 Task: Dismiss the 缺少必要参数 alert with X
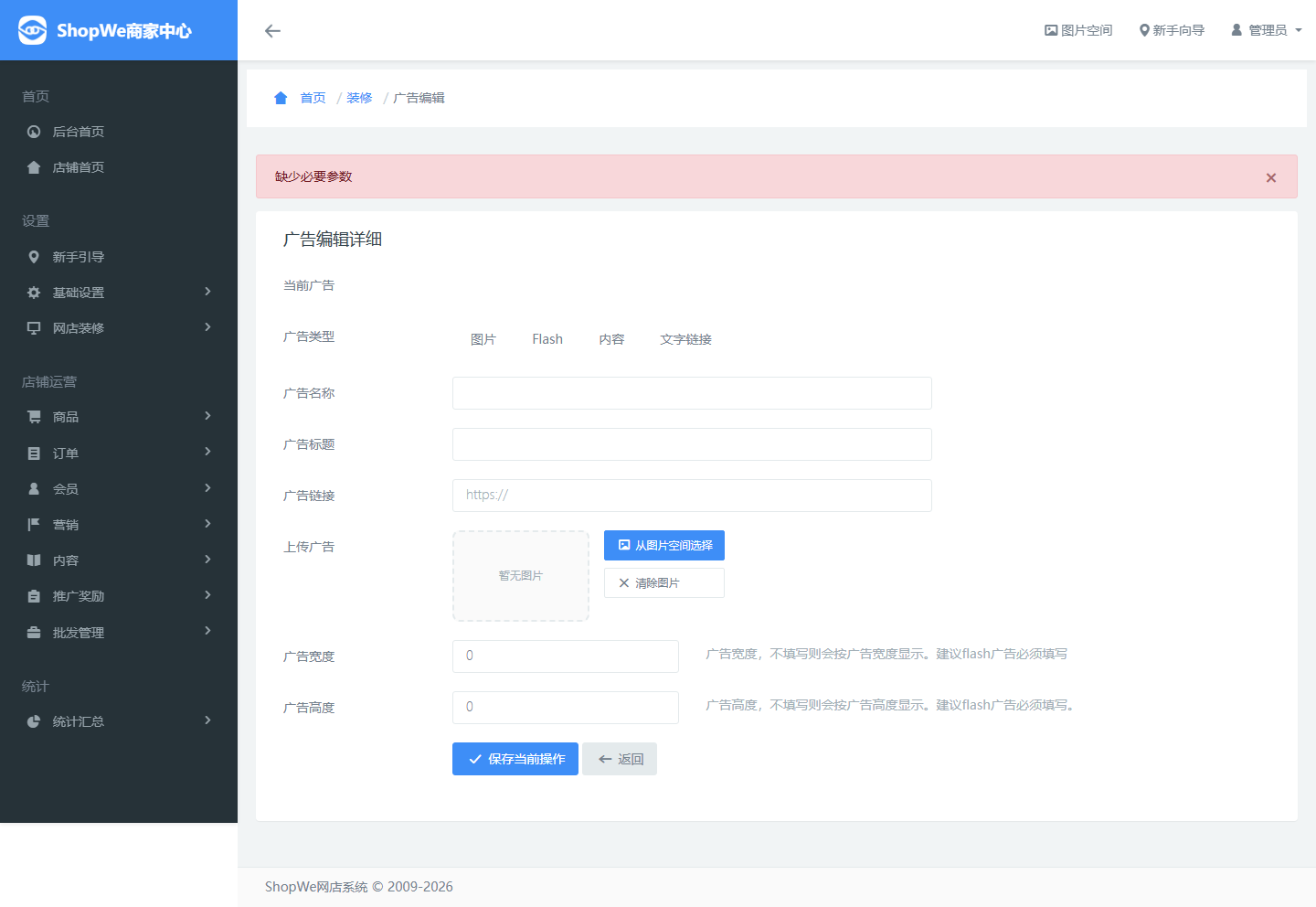(x=1271, y=177)
